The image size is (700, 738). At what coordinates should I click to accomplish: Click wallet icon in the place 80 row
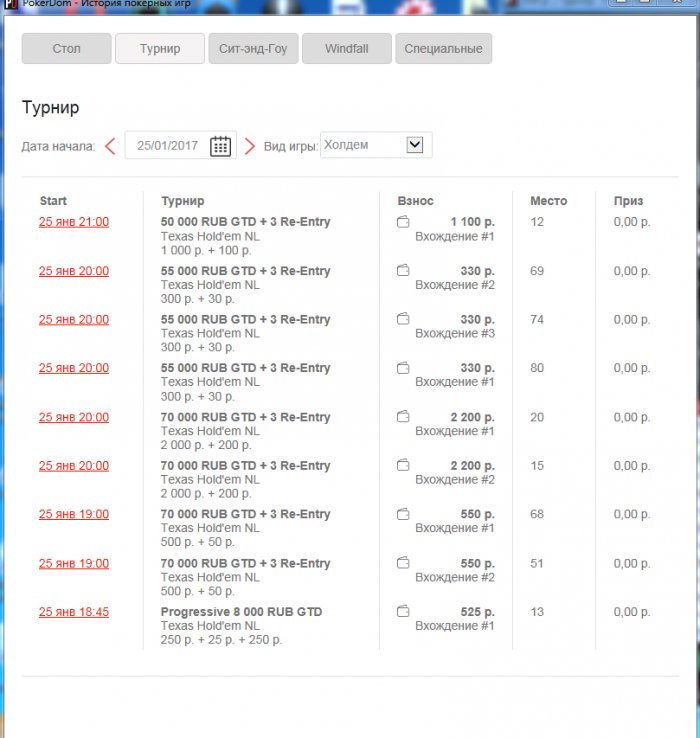[403, 368]
